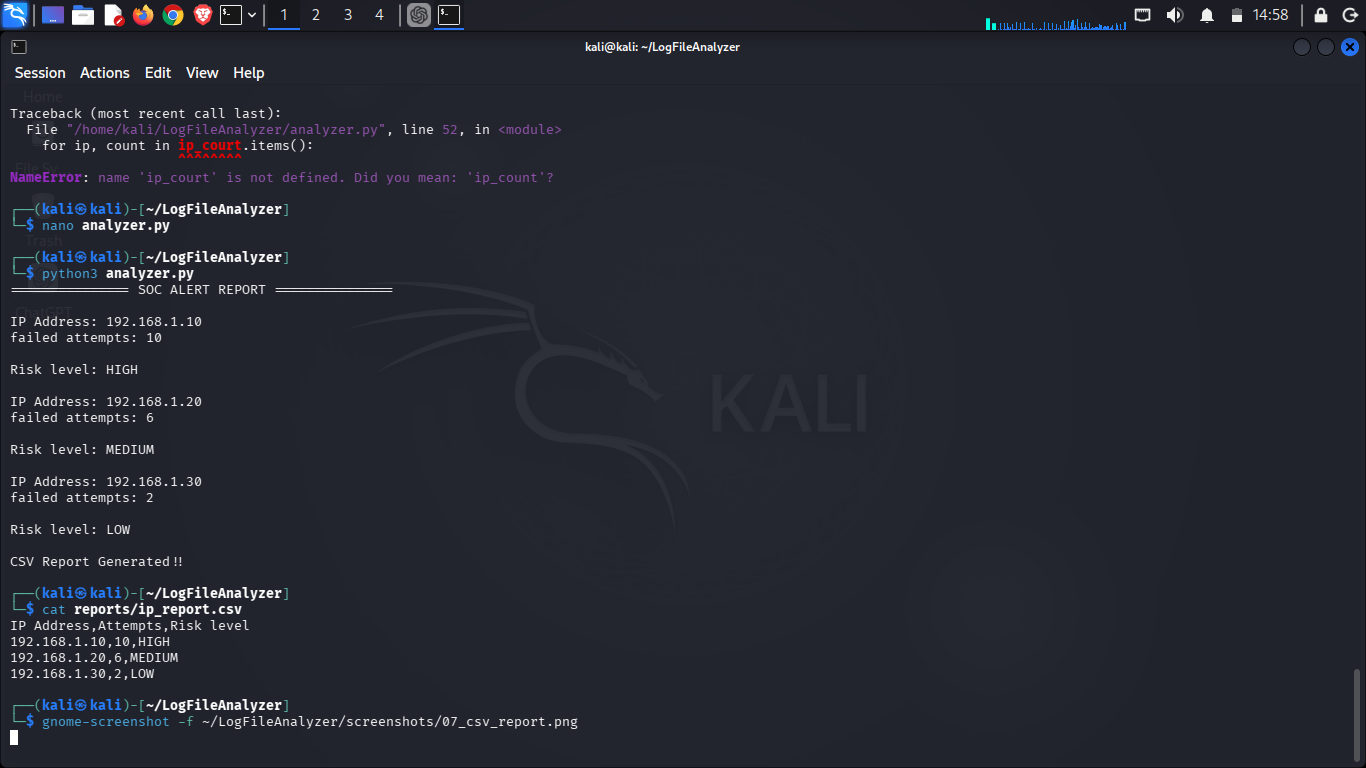This screenshot has width=1366, height=768.
Task: Minimize the terminal window
Action: coord(1302,47)
